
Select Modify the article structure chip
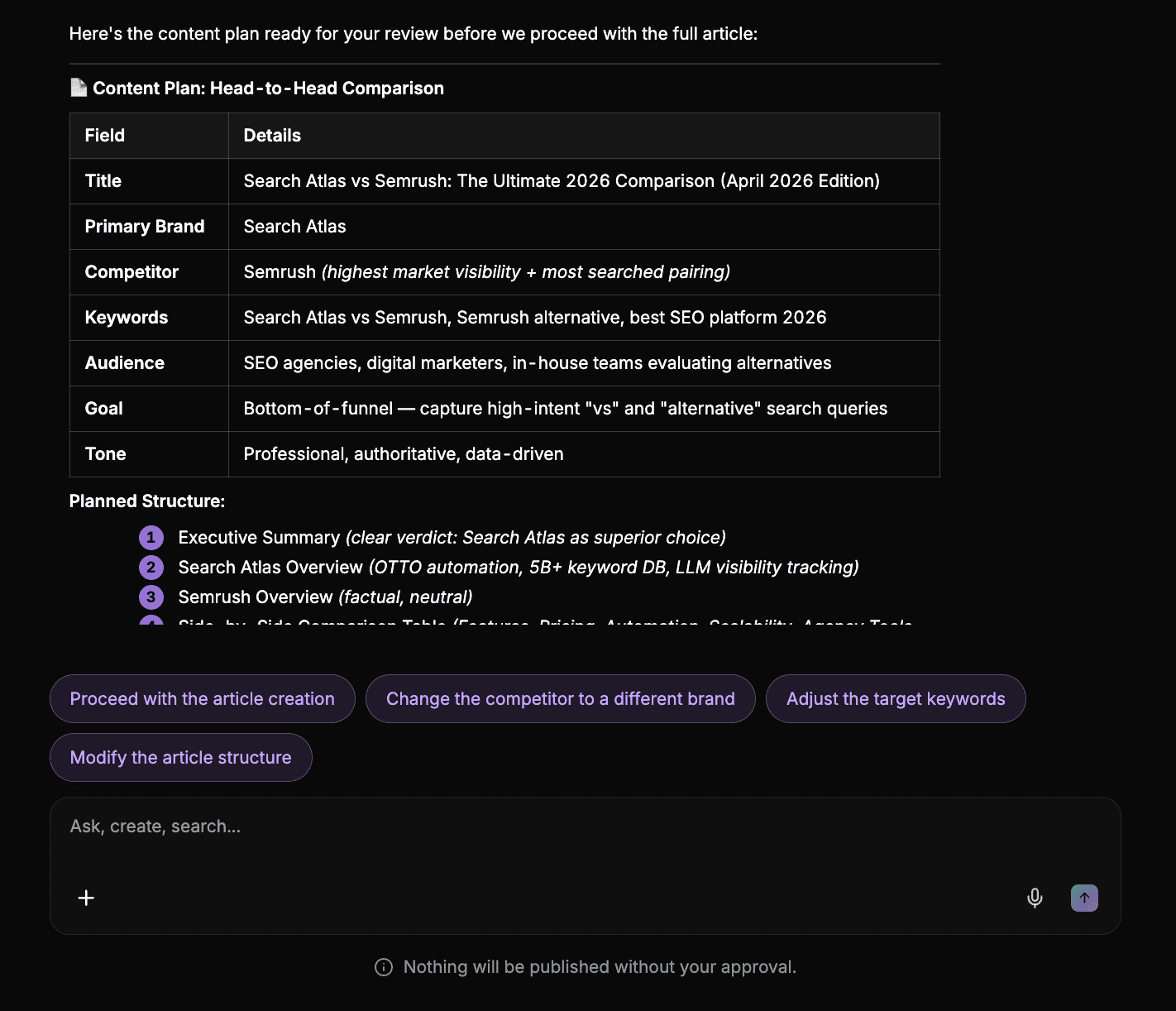181,758
